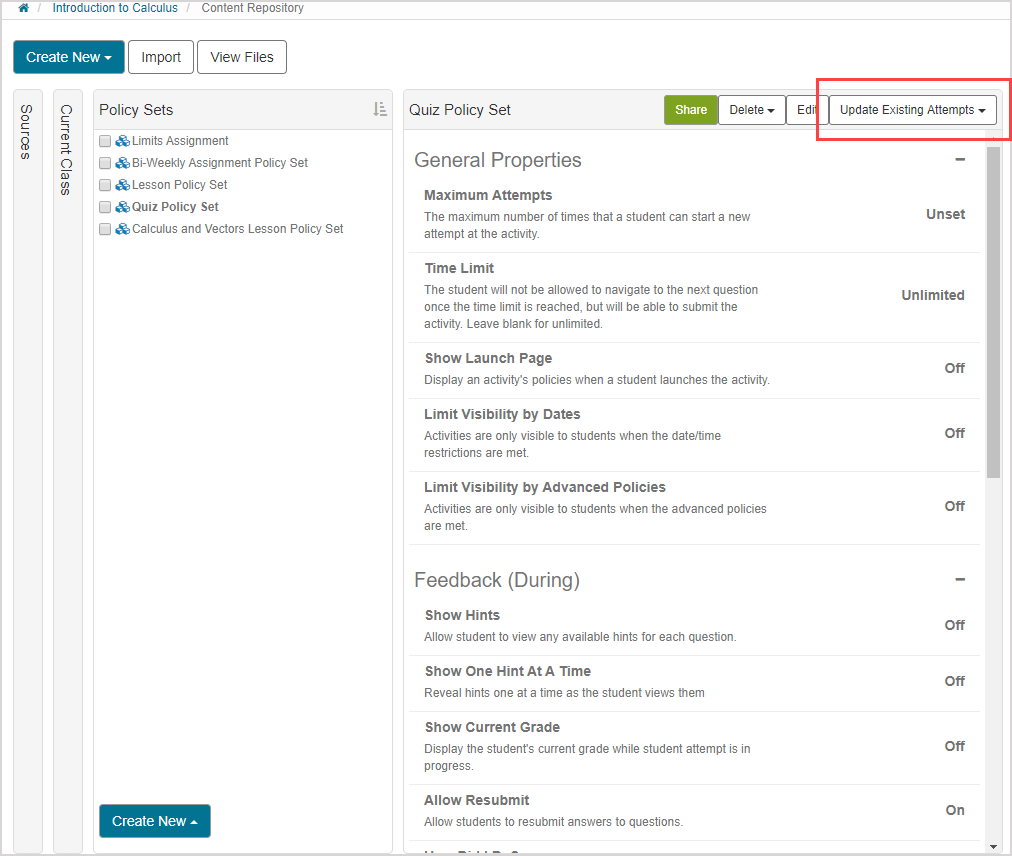Click the icon beside Quiz Policy Set

point(122,207)
